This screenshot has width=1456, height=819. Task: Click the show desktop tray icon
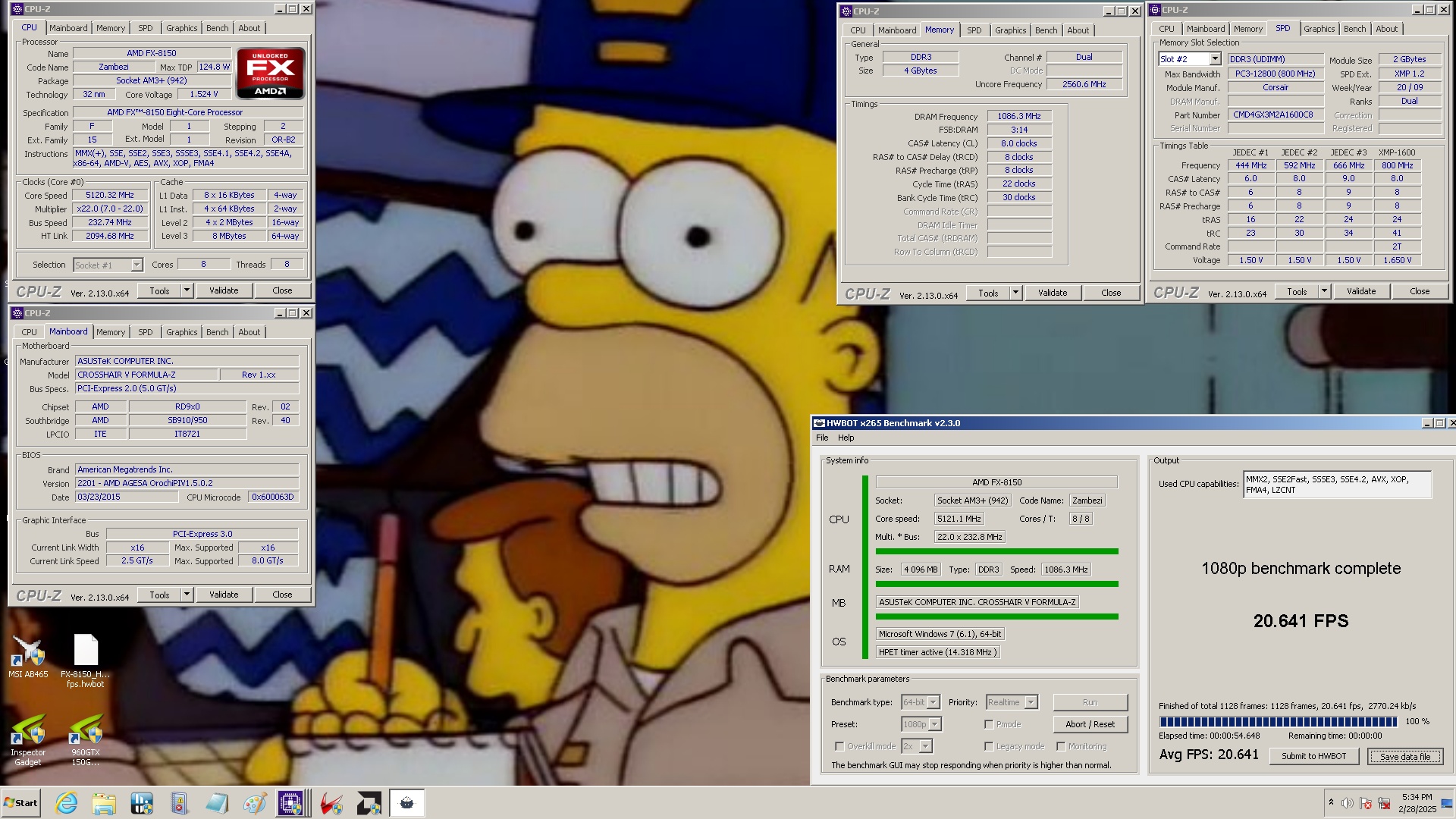pos(1447,803)
